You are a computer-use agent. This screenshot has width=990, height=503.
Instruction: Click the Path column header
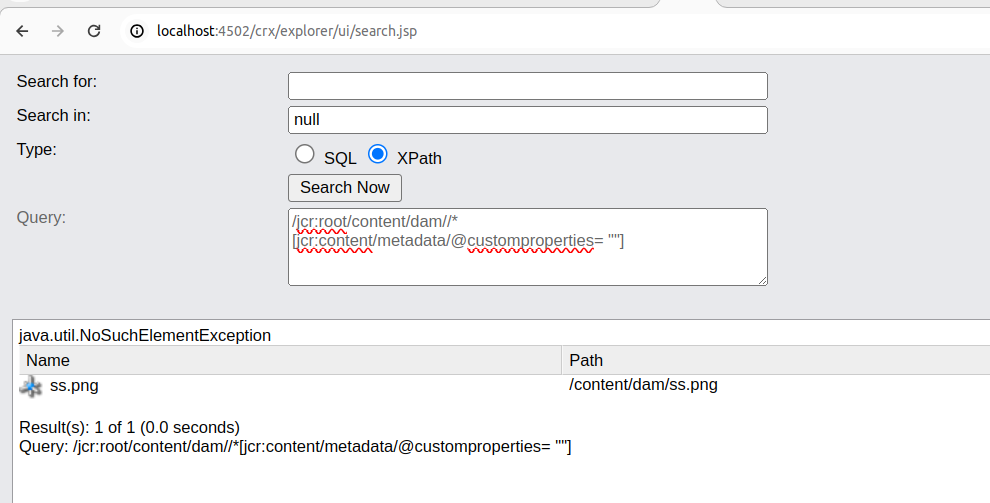586,360
